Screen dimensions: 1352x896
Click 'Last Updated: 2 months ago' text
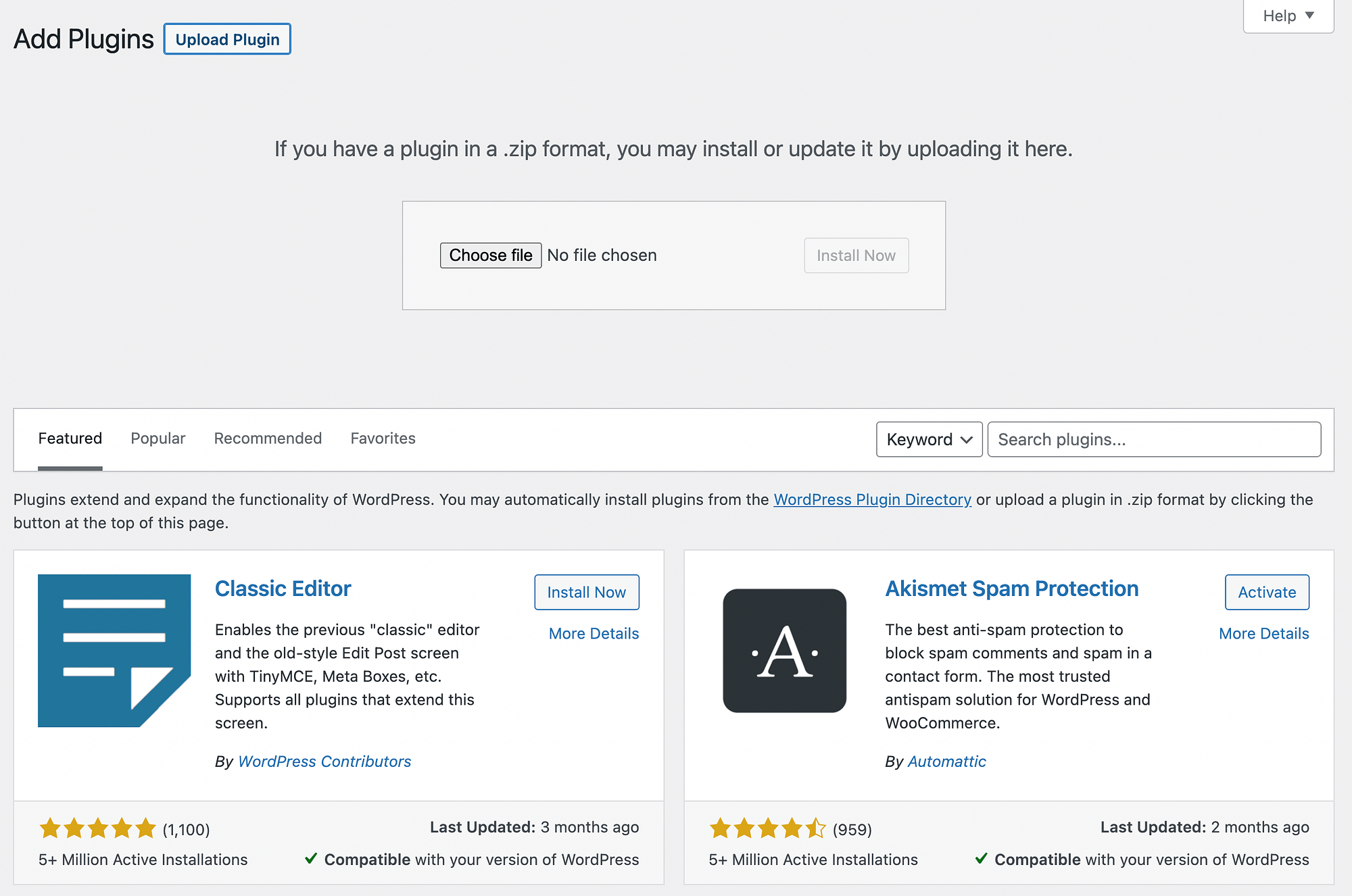click(1205, 827)
